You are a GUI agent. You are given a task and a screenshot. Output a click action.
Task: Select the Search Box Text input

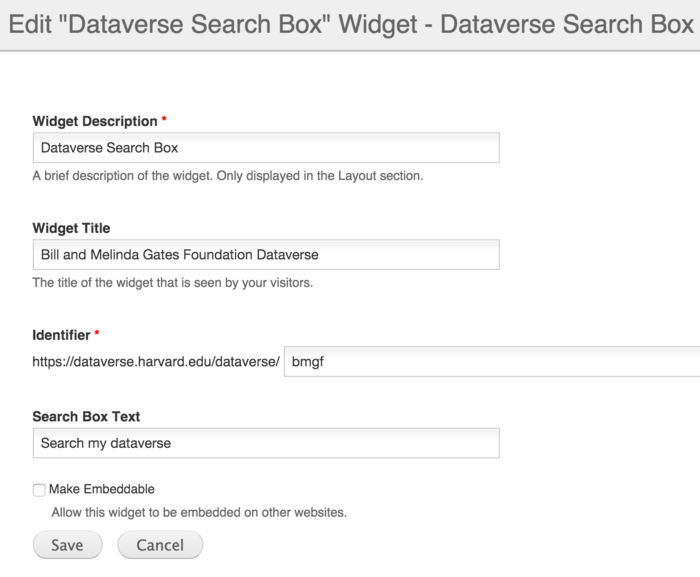(266, 443)
